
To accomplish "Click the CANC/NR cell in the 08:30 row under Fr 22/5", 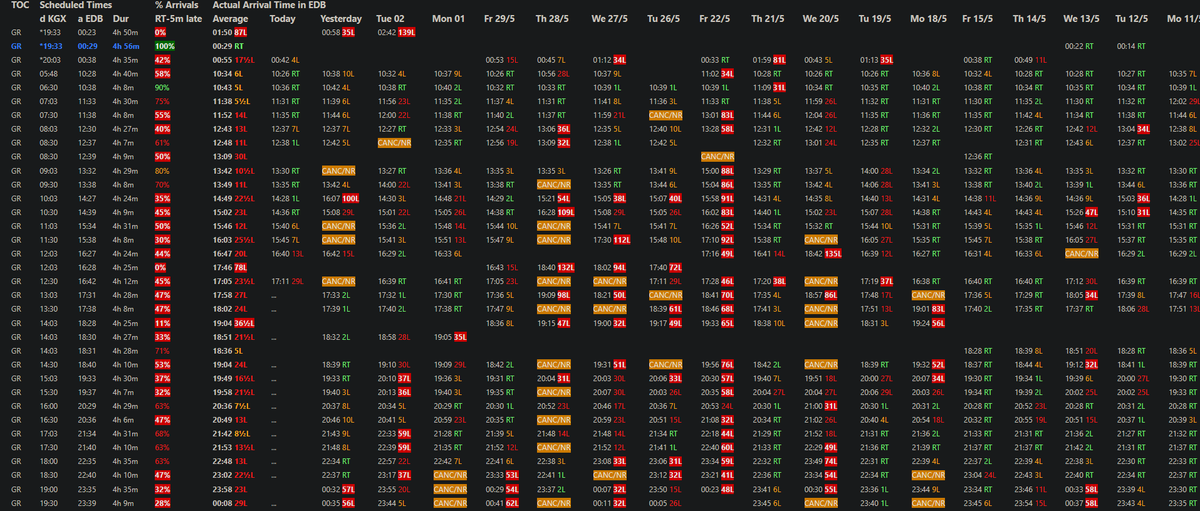I will click(x=719, y=158).
